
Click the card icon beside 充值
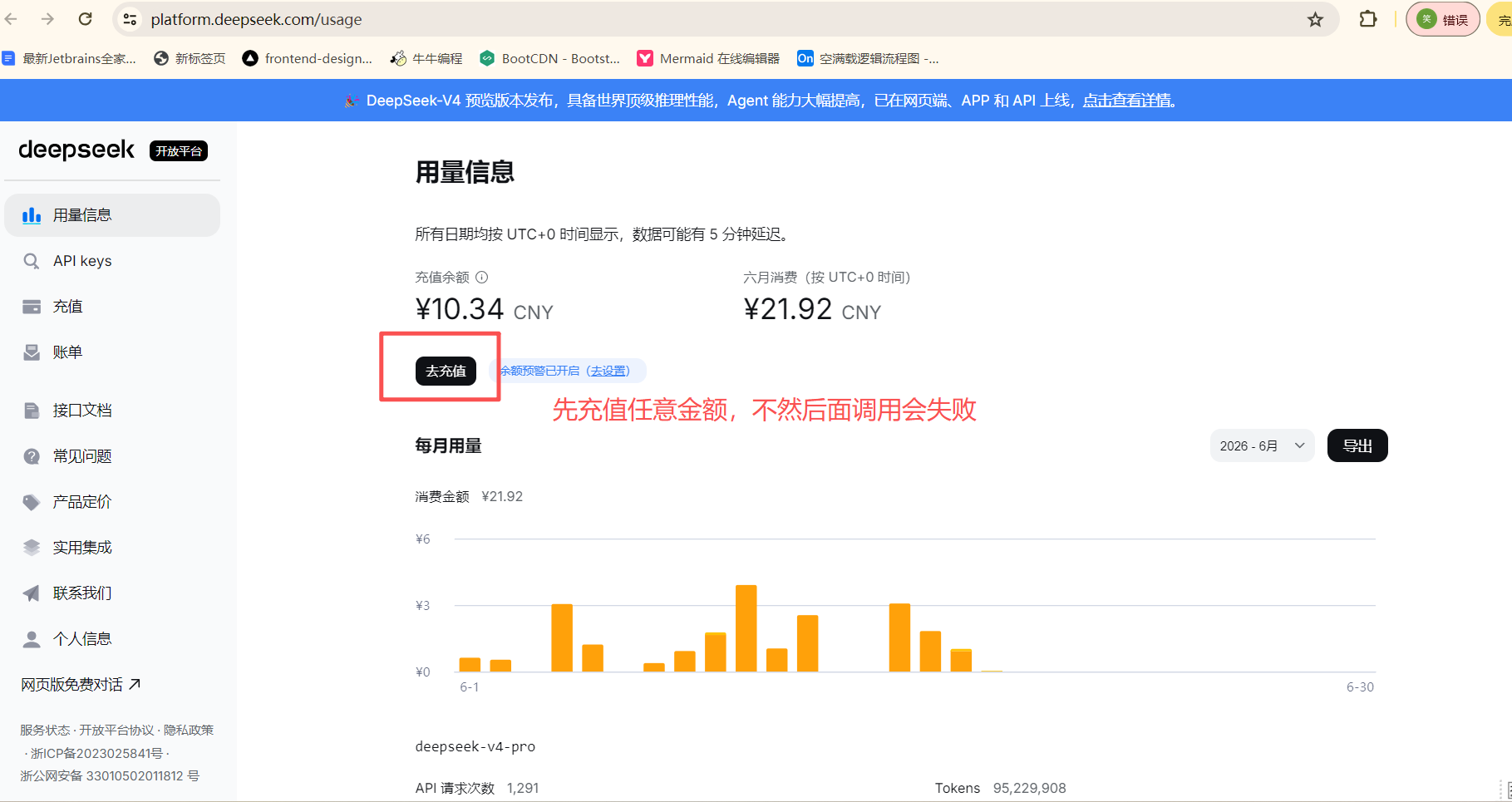coord(32,307)
